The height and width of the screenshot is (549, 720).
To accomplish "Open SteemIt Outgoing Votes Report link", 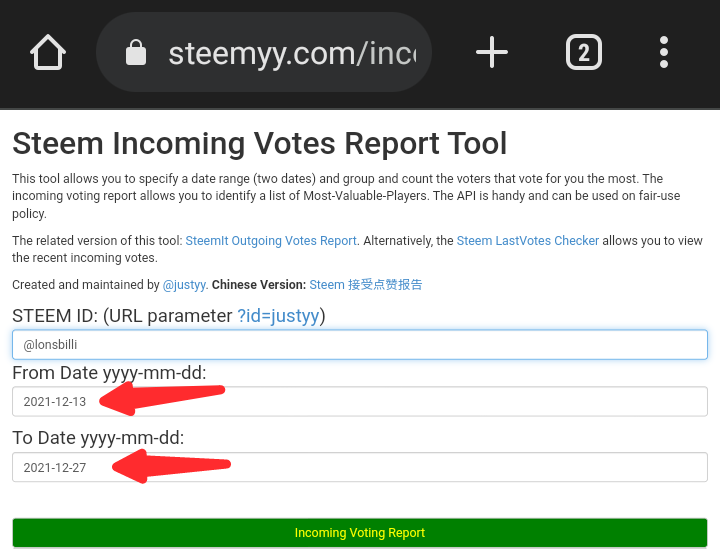I will [271, 241].
